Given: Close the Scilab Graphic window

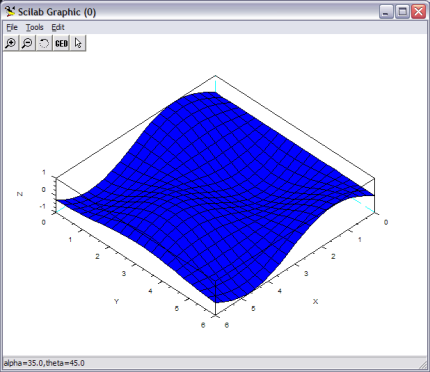Looking at the screenshot, I should [x=418, y=12].
